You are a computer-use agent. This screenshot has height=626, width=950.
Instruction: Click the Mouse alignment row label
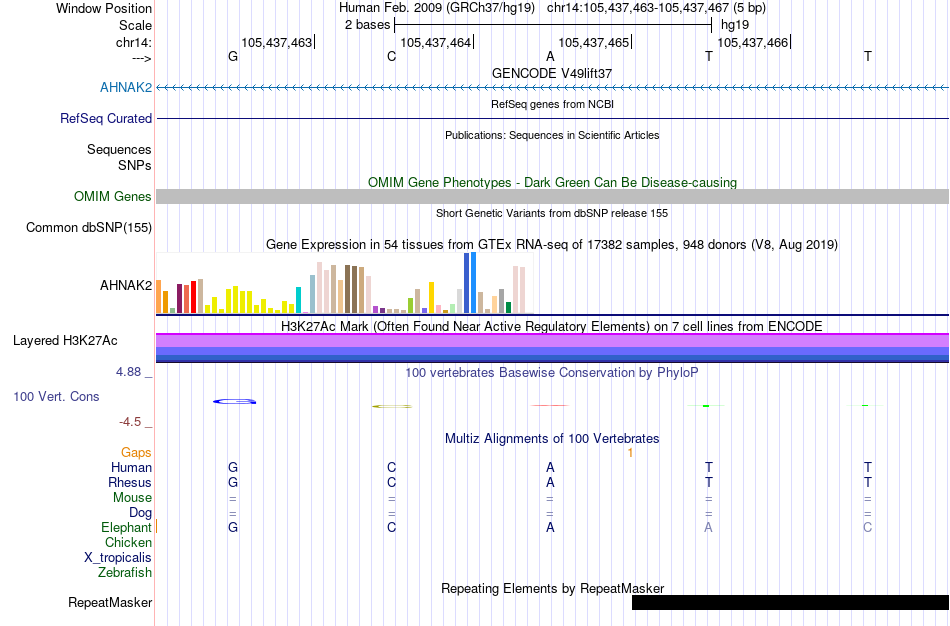click(132, 498)
